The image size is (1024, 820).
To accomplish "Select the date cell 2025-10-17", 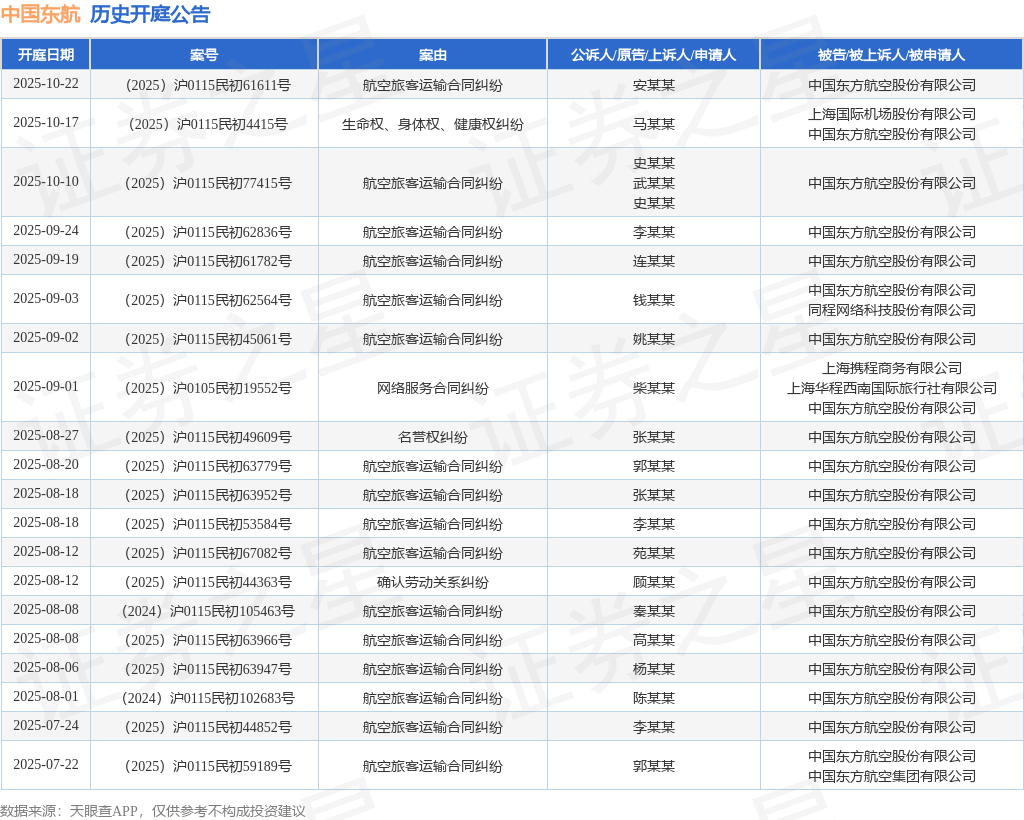I will tap(46, 123).
